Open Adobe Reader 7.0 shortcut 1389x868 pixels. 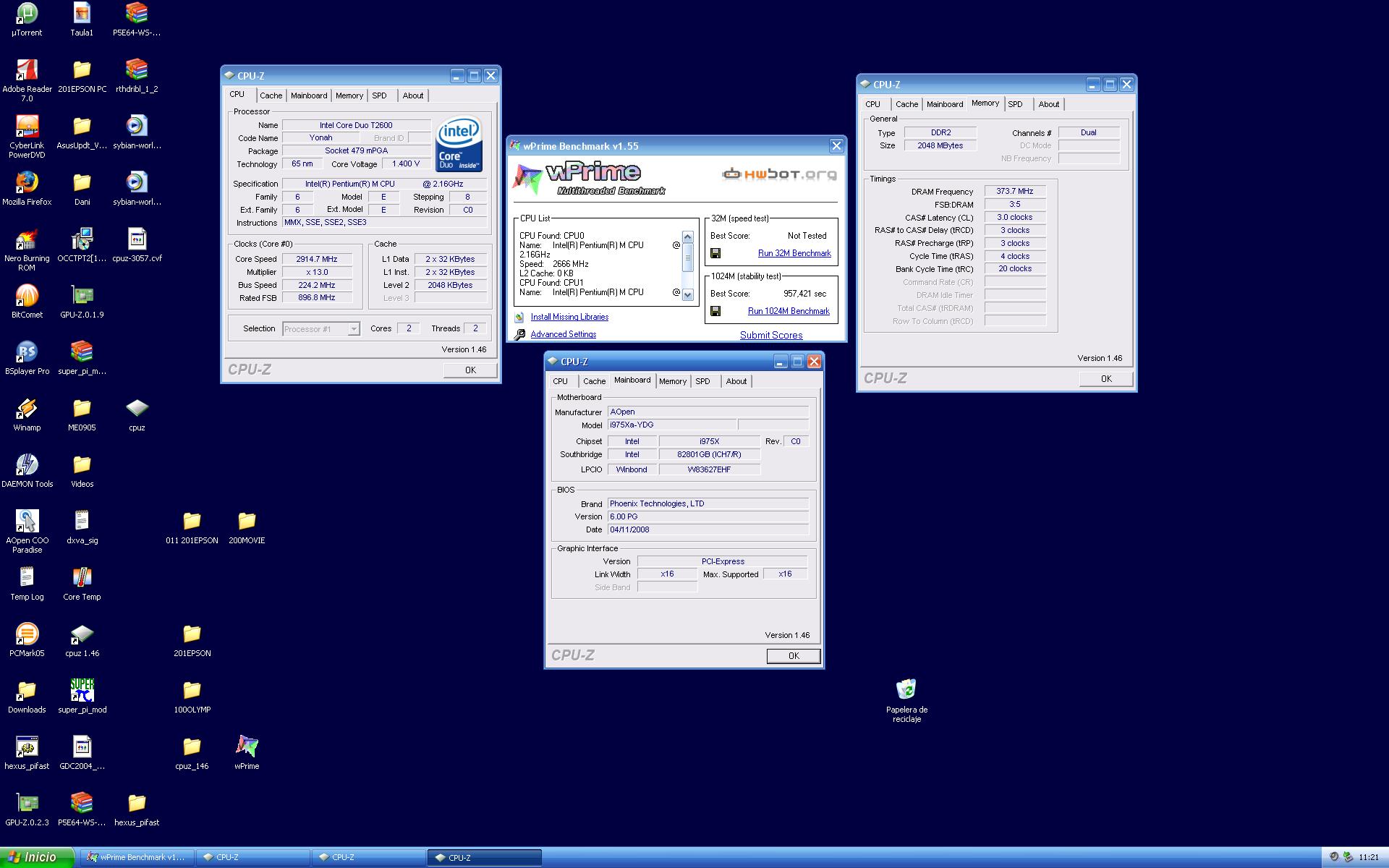[x=27, y=80]
